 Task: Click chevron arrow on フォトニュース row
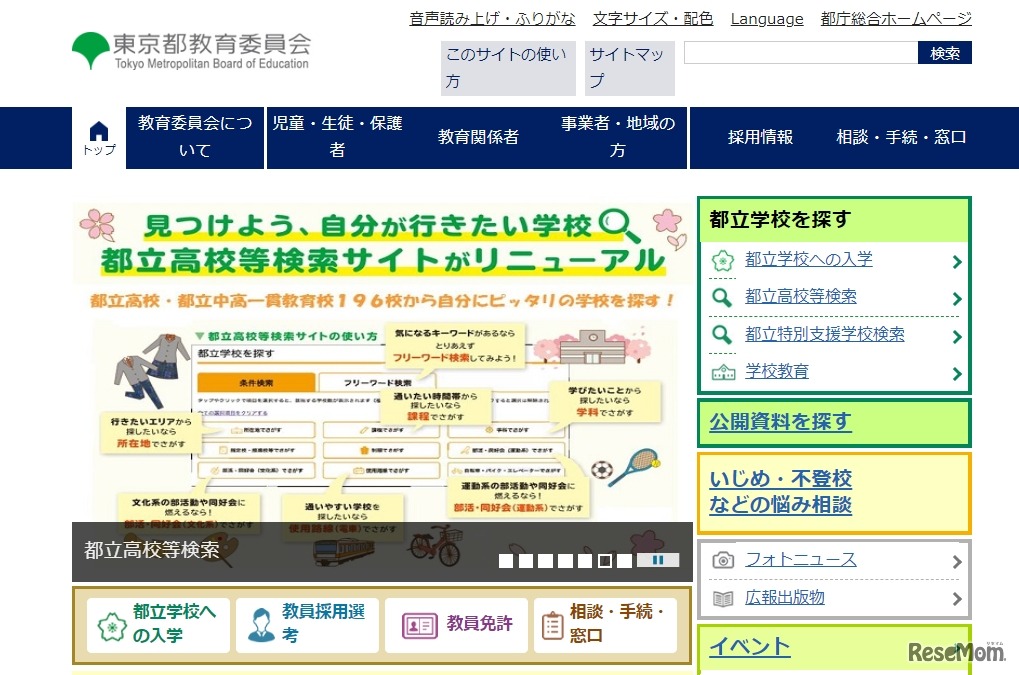pos(957,562)
